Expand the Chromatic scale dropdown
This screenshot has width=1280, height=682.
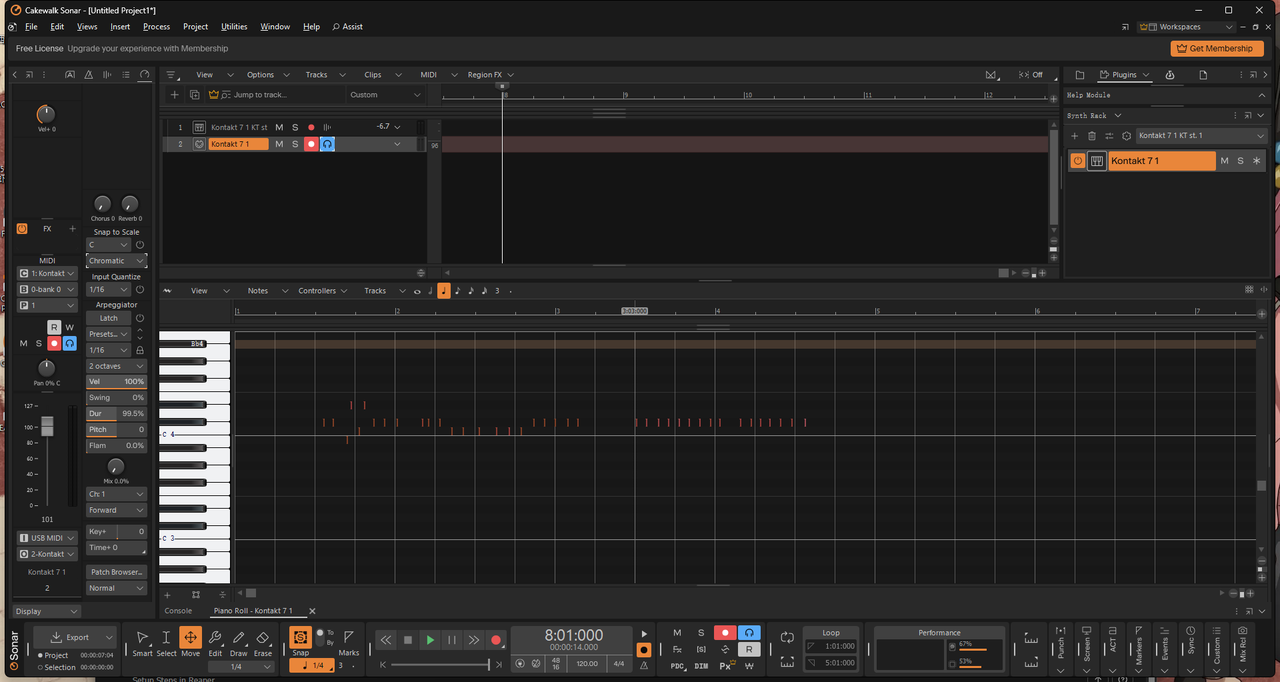(x=116, y=261)
